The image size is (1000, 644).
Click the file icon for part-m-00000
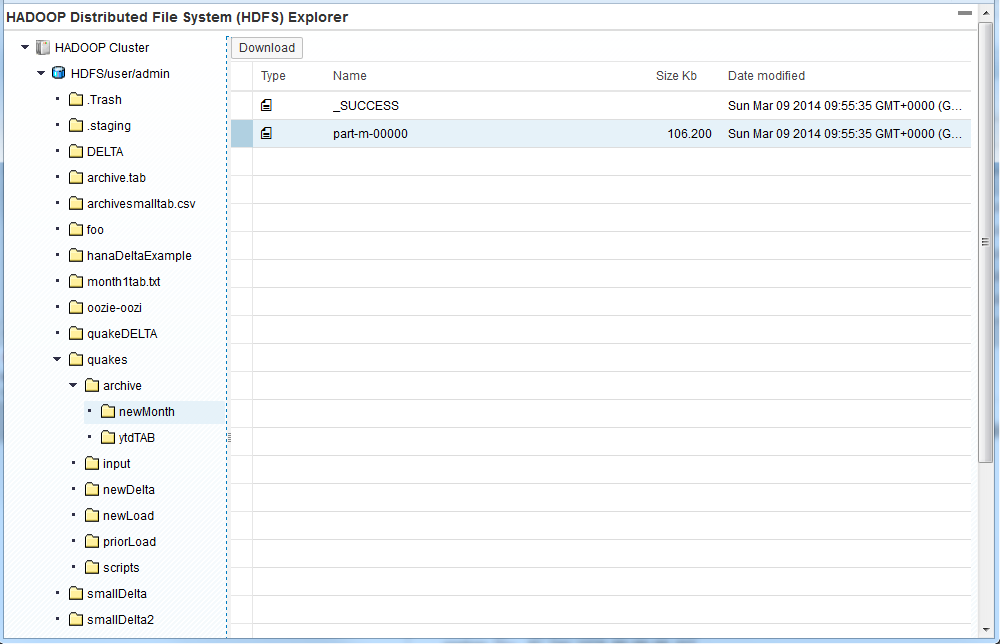click(267, 133)
